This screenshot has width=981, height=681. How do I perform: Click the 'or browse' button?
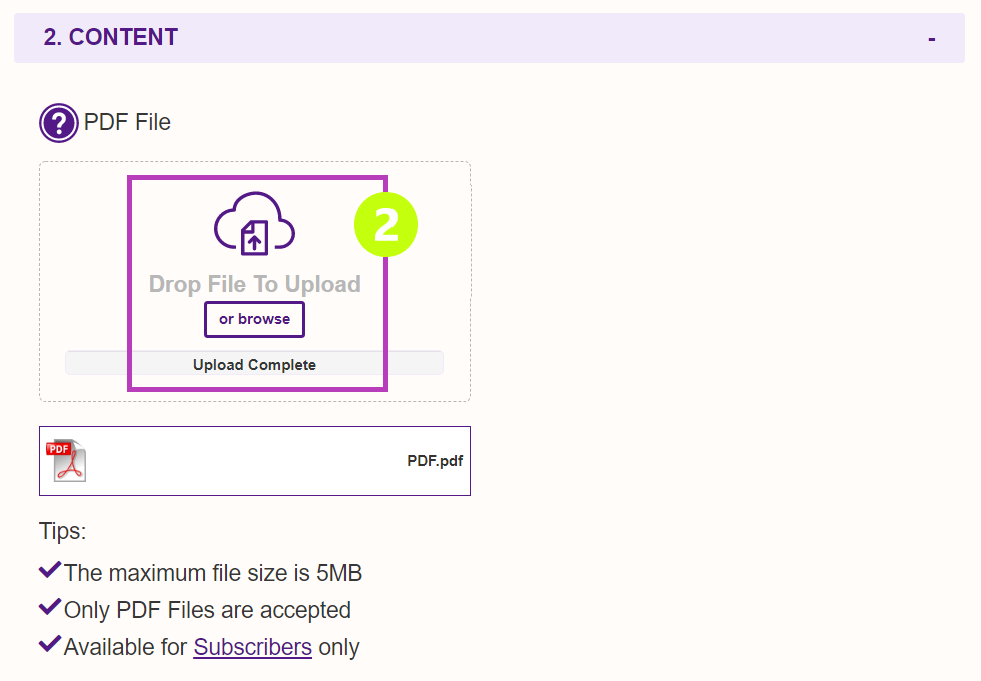point(254,319)
